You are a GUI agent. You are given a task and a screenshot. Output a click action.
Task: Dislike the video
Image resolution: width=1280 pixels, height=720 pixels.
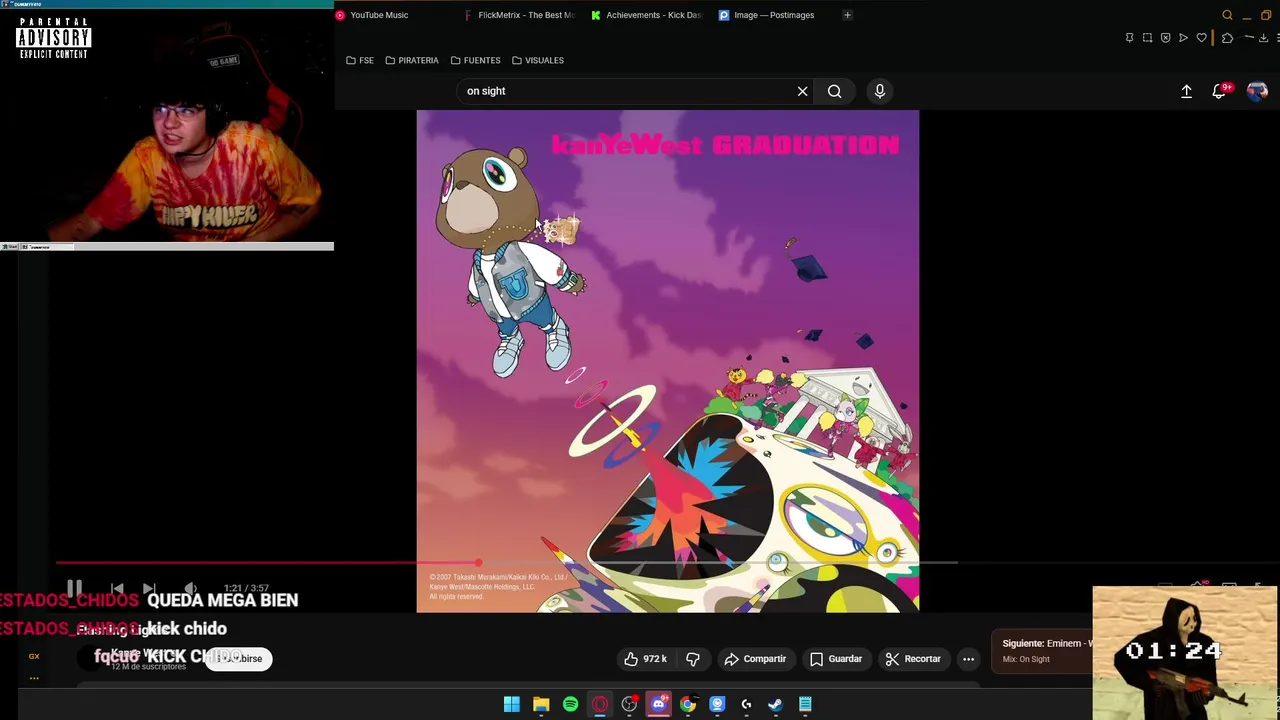(x=692, y=659)
